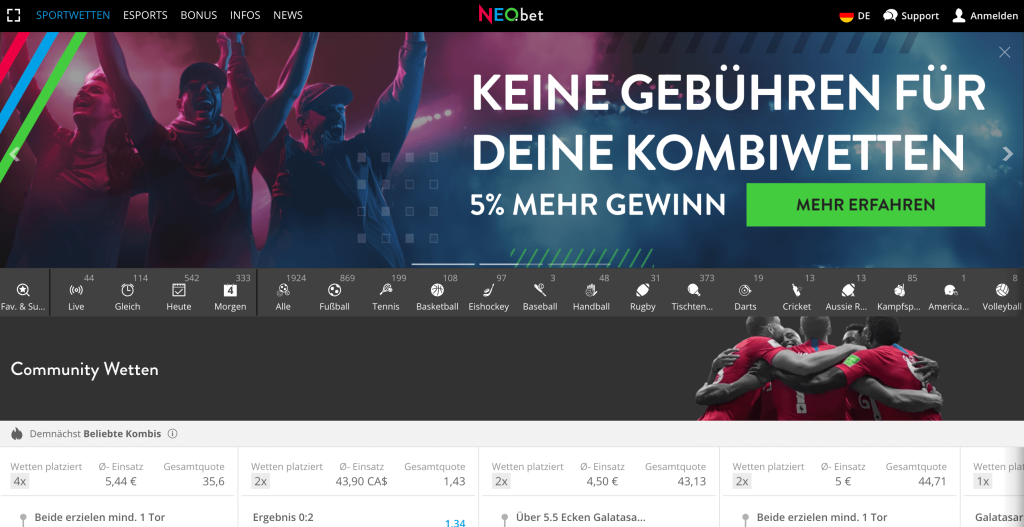Toggle fullscreen mode icon

14,16
